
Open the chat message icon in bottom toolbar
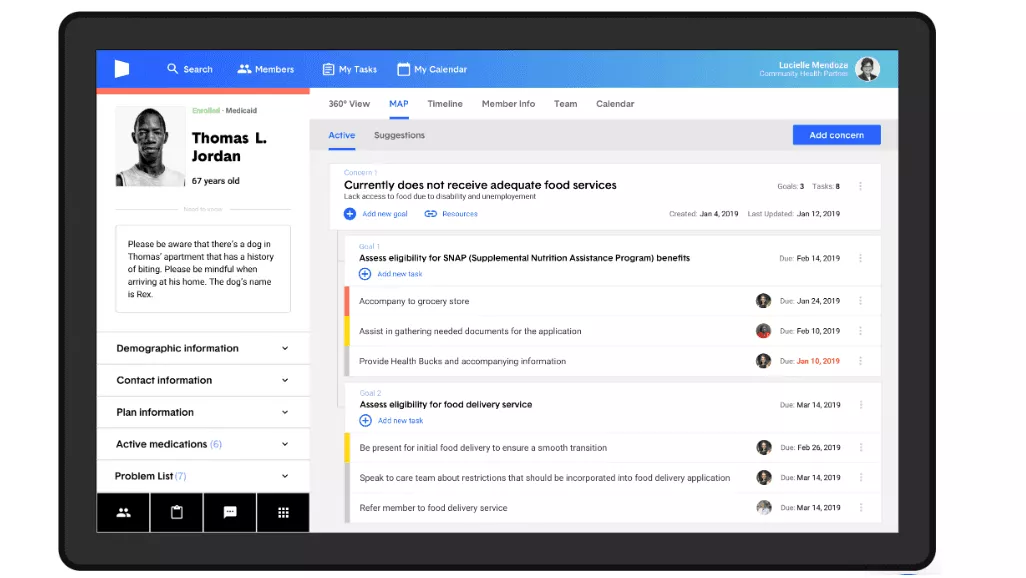tap(230, 512)
